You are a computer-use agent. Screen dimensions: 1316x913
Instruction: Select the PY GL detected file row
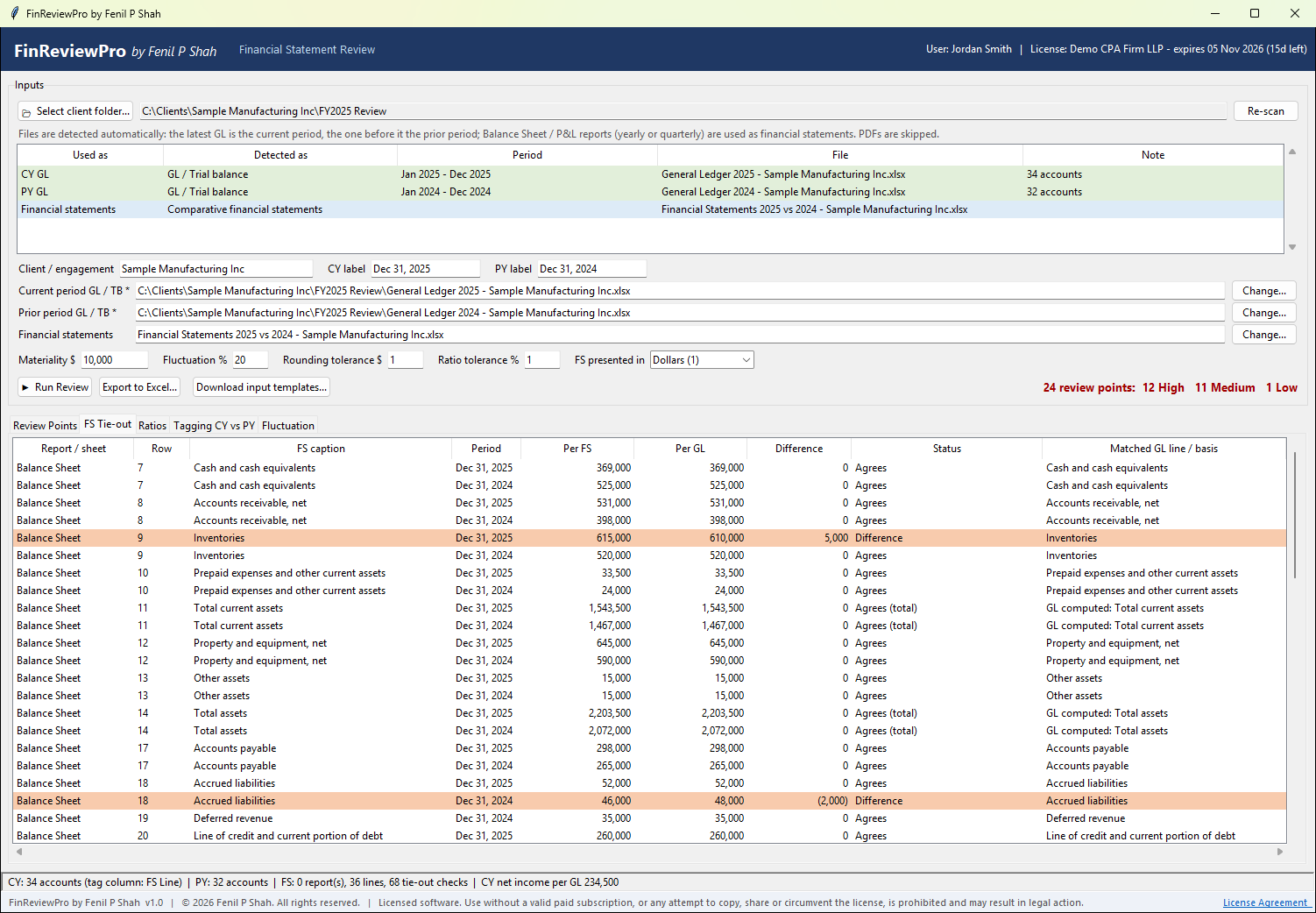650,192
